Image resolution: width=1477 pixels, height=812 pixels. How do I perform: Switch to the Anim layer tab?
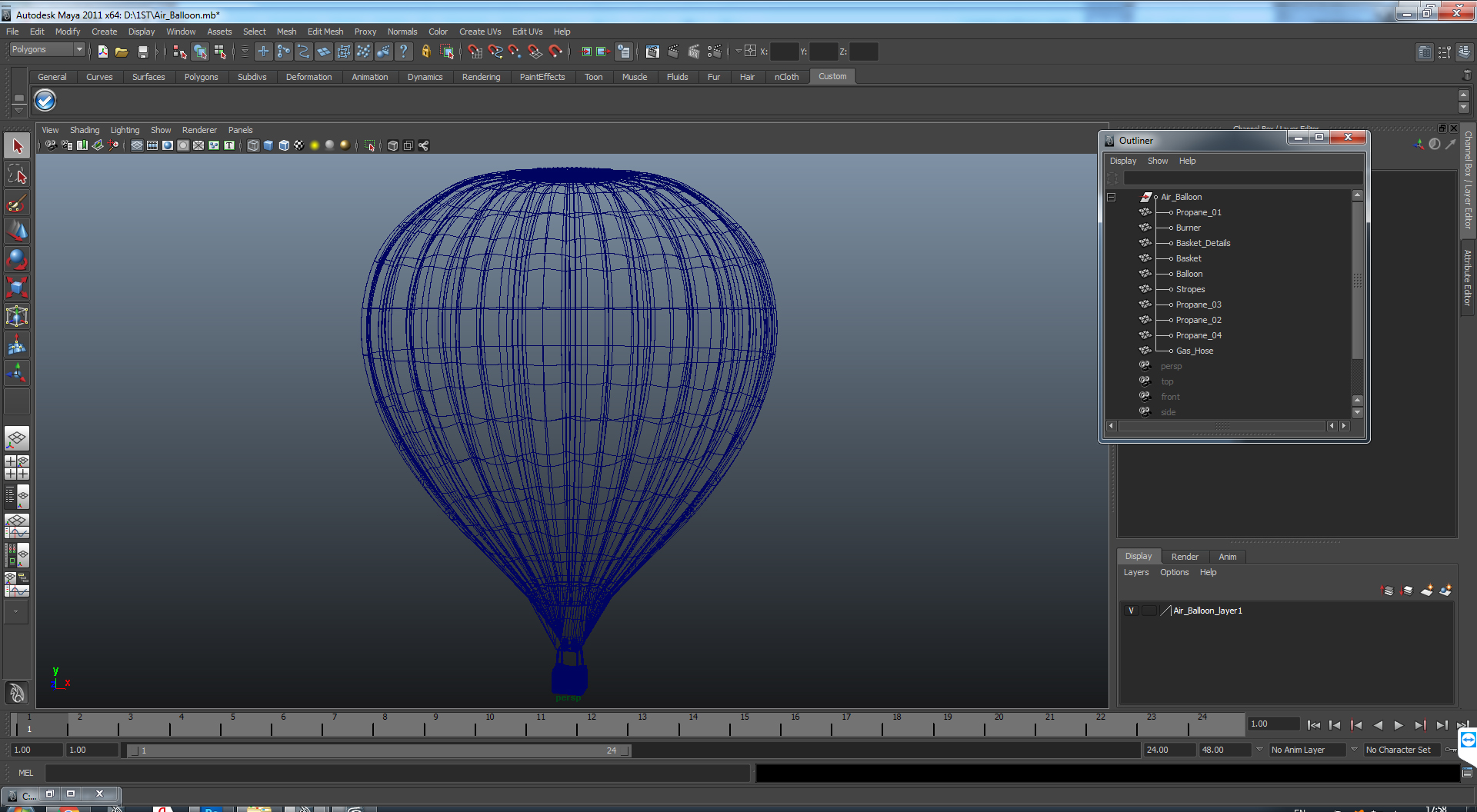pos(1228,557)
